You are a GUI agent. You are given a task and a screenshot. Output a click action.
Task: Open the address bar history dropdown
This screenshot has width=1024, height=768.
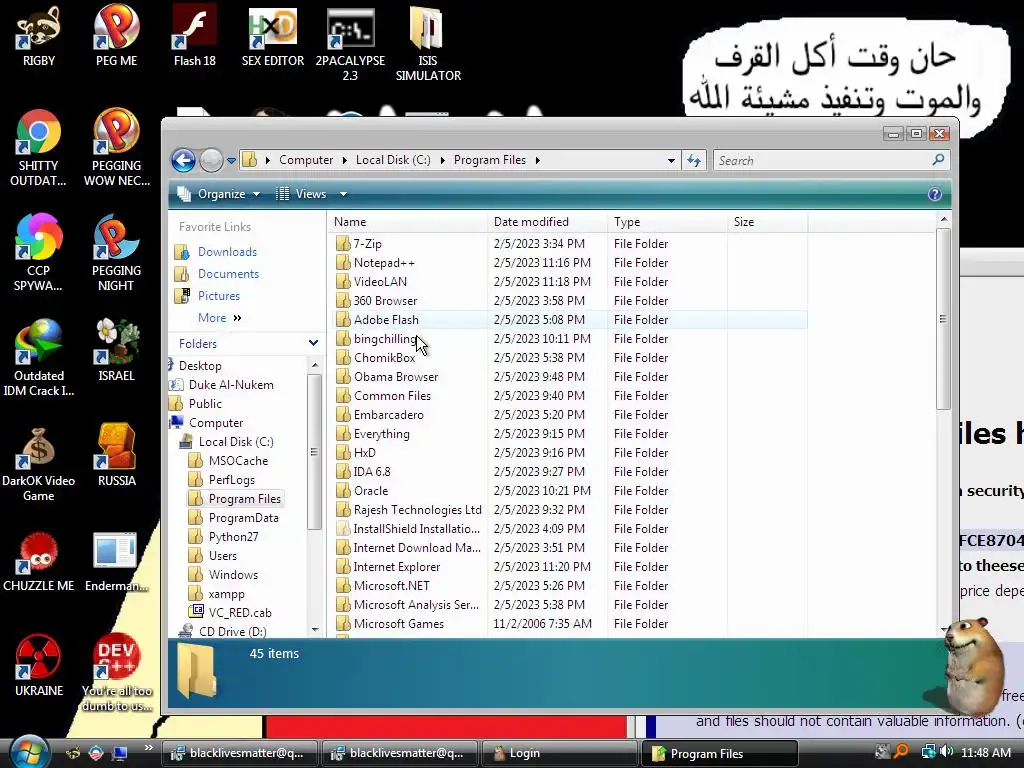tap(671, 161)
